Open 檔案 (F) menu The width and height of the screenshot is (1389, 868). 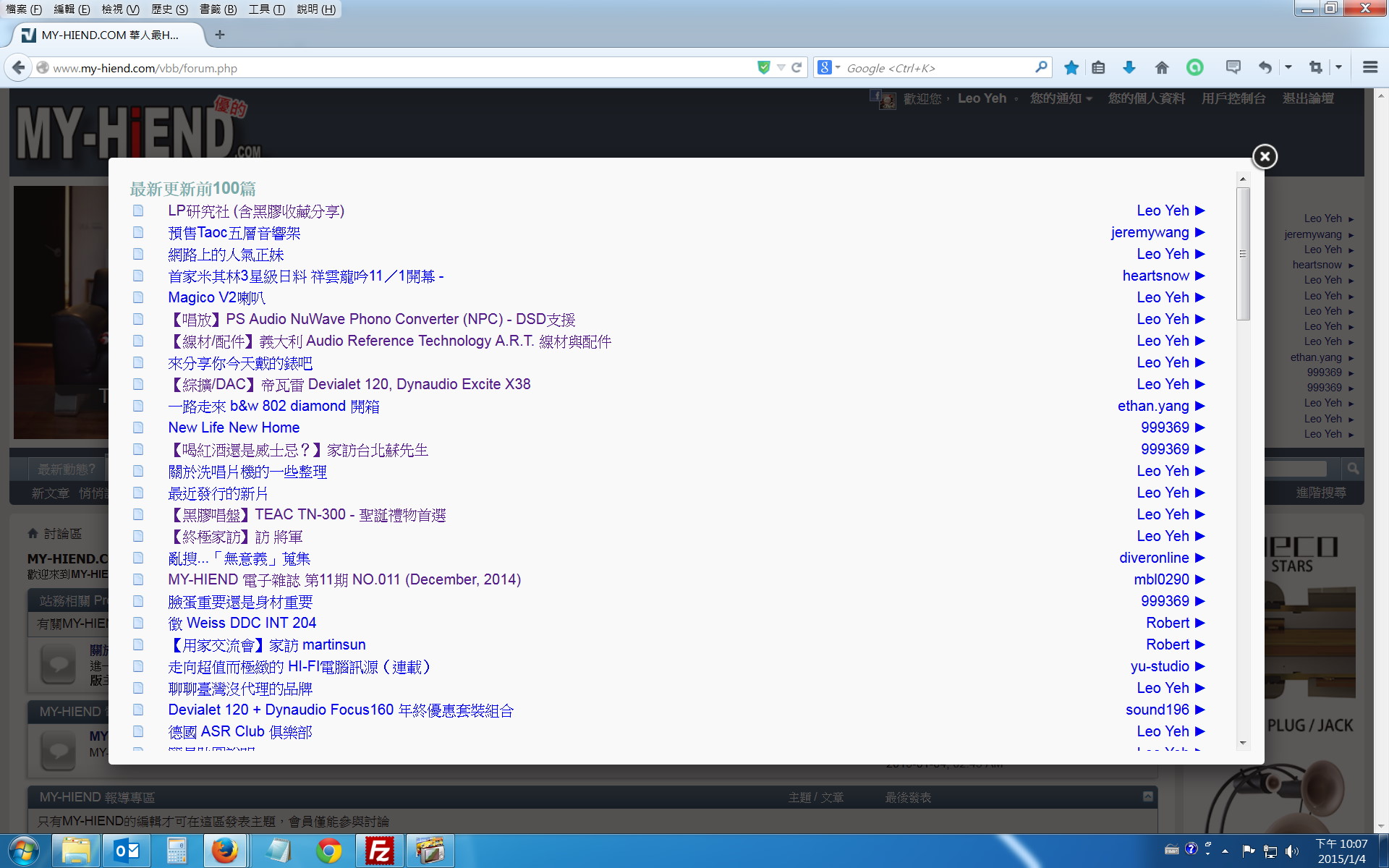tap(24, 9)
